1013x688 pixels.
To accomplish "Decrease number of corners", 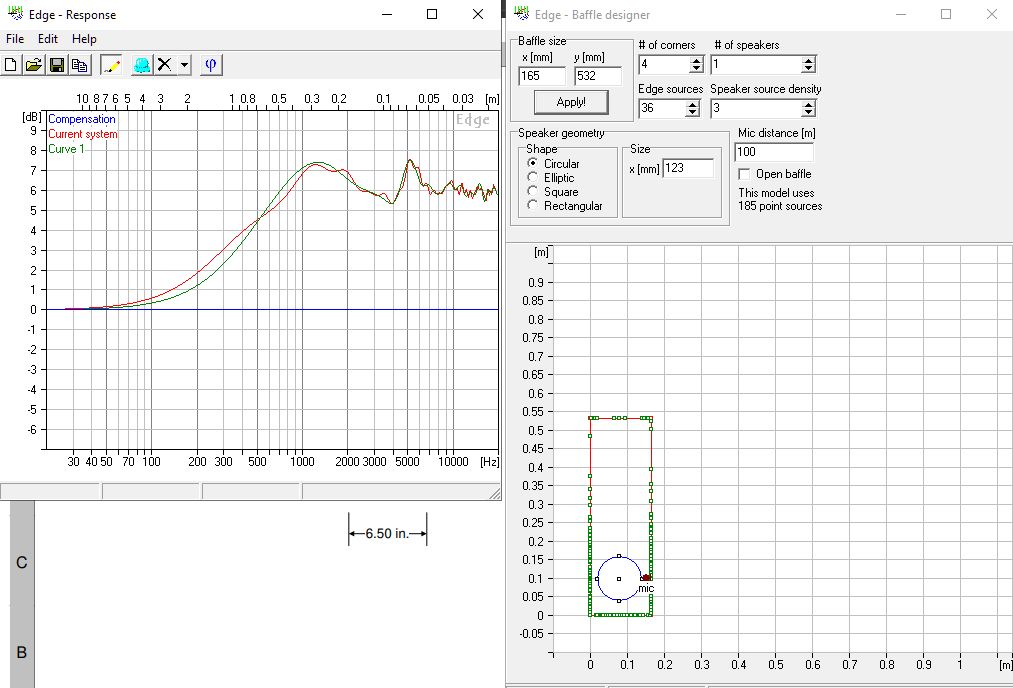I will click(x=696, y=68).
